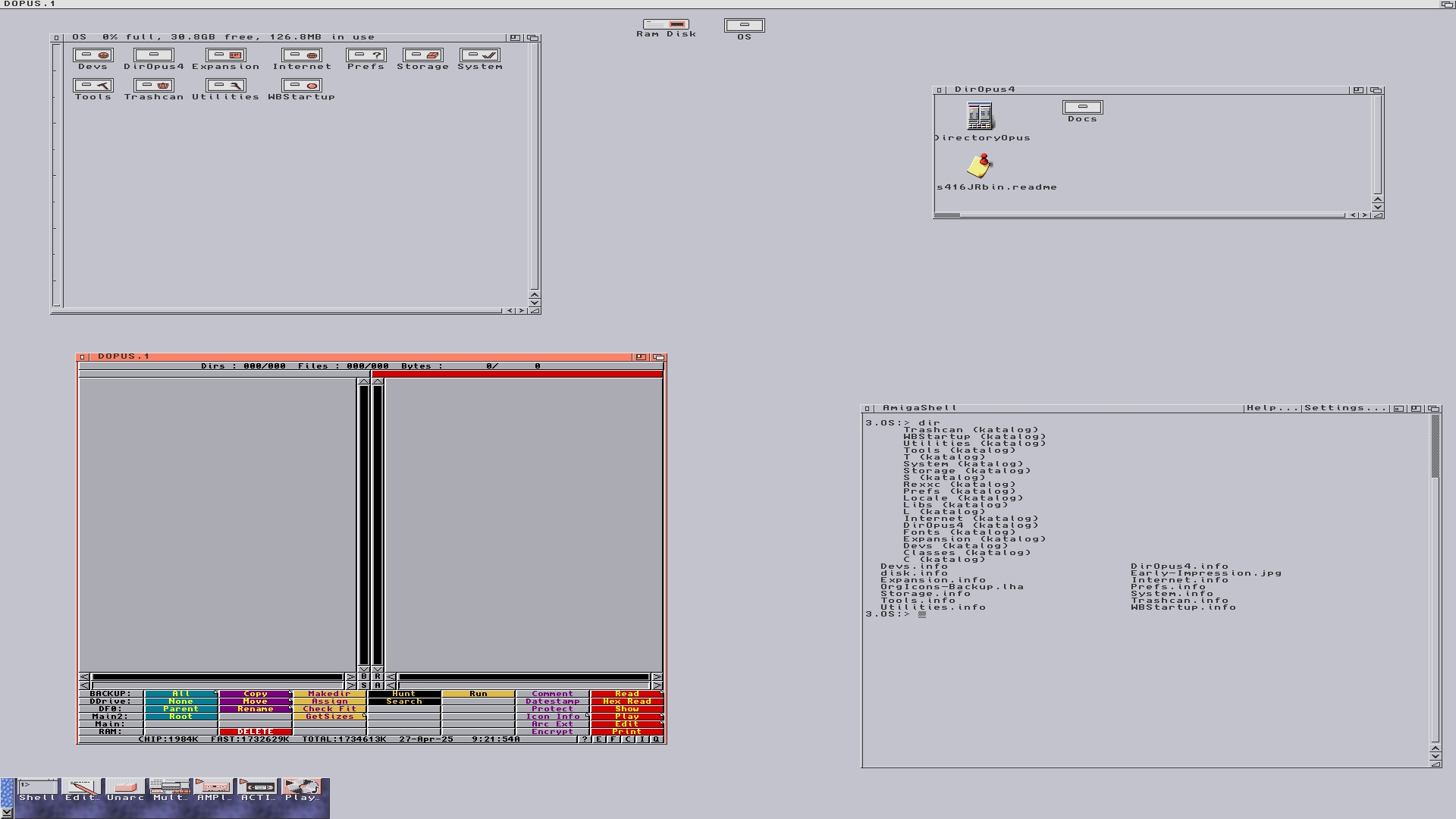Open Ram Disk desktop icon
The image size is (1456, 819).
666,25
